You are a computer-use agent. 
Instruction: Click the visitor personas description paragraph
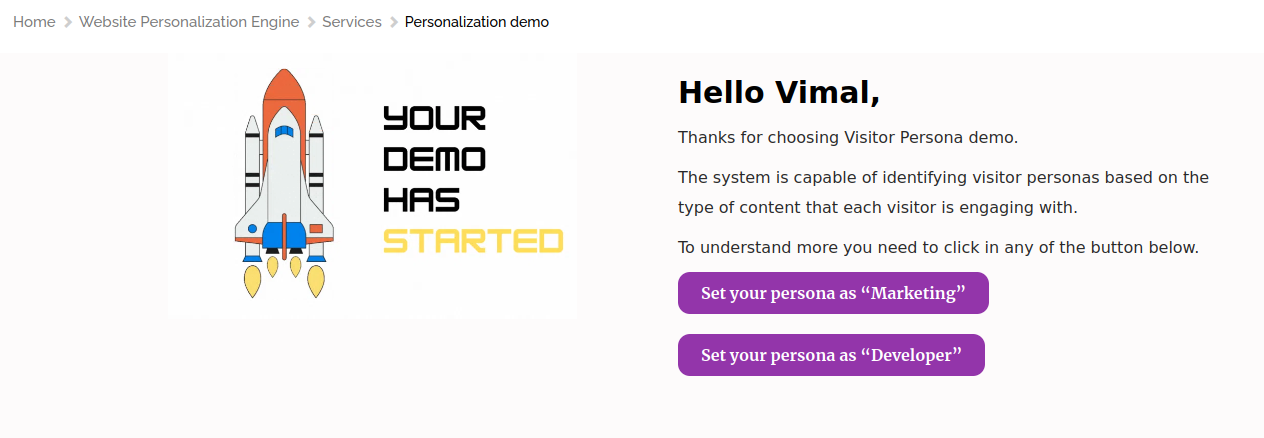coord(943,193)
